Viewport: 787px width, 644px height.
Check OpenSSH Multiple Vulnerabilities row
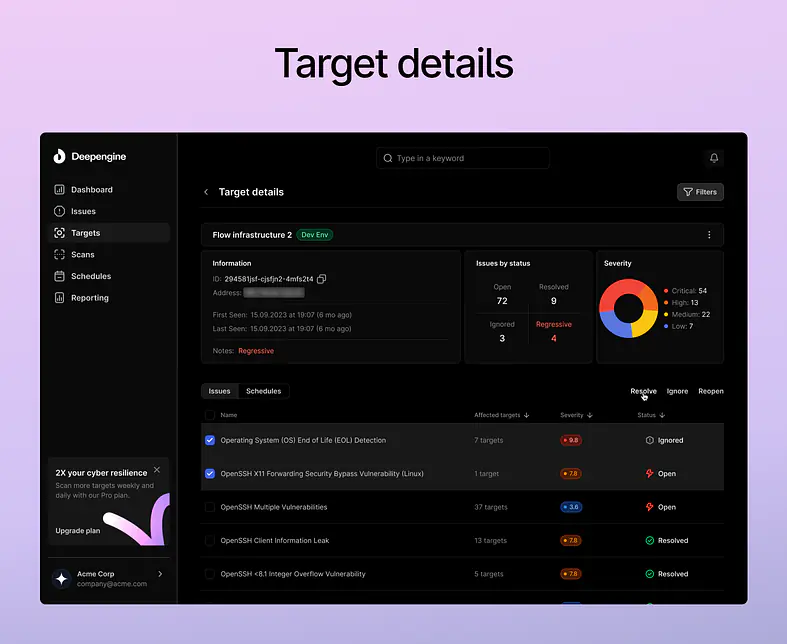pyautogui.click(x=210, y=507)
